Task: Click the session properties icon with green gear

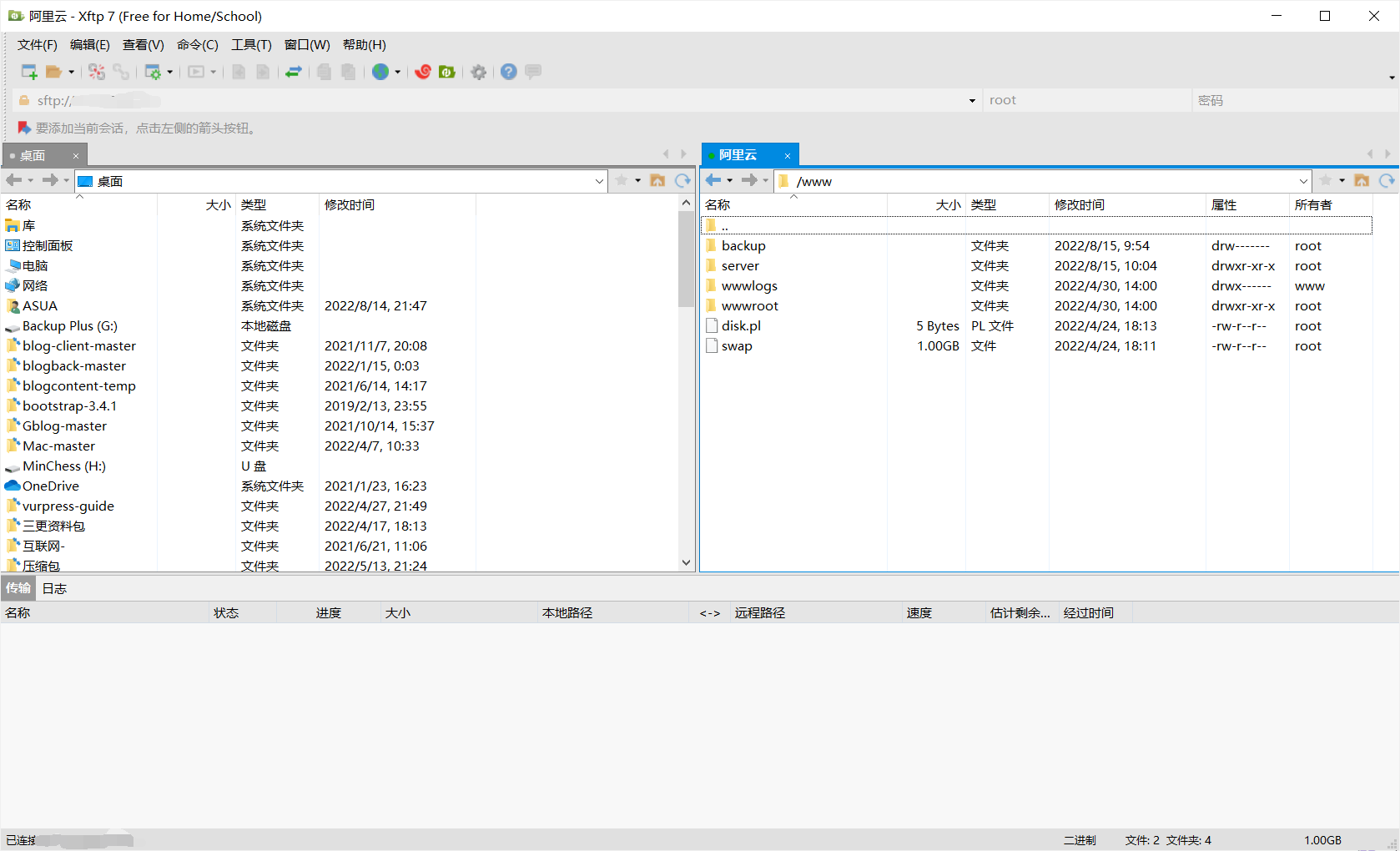Action: pos(153,72)
